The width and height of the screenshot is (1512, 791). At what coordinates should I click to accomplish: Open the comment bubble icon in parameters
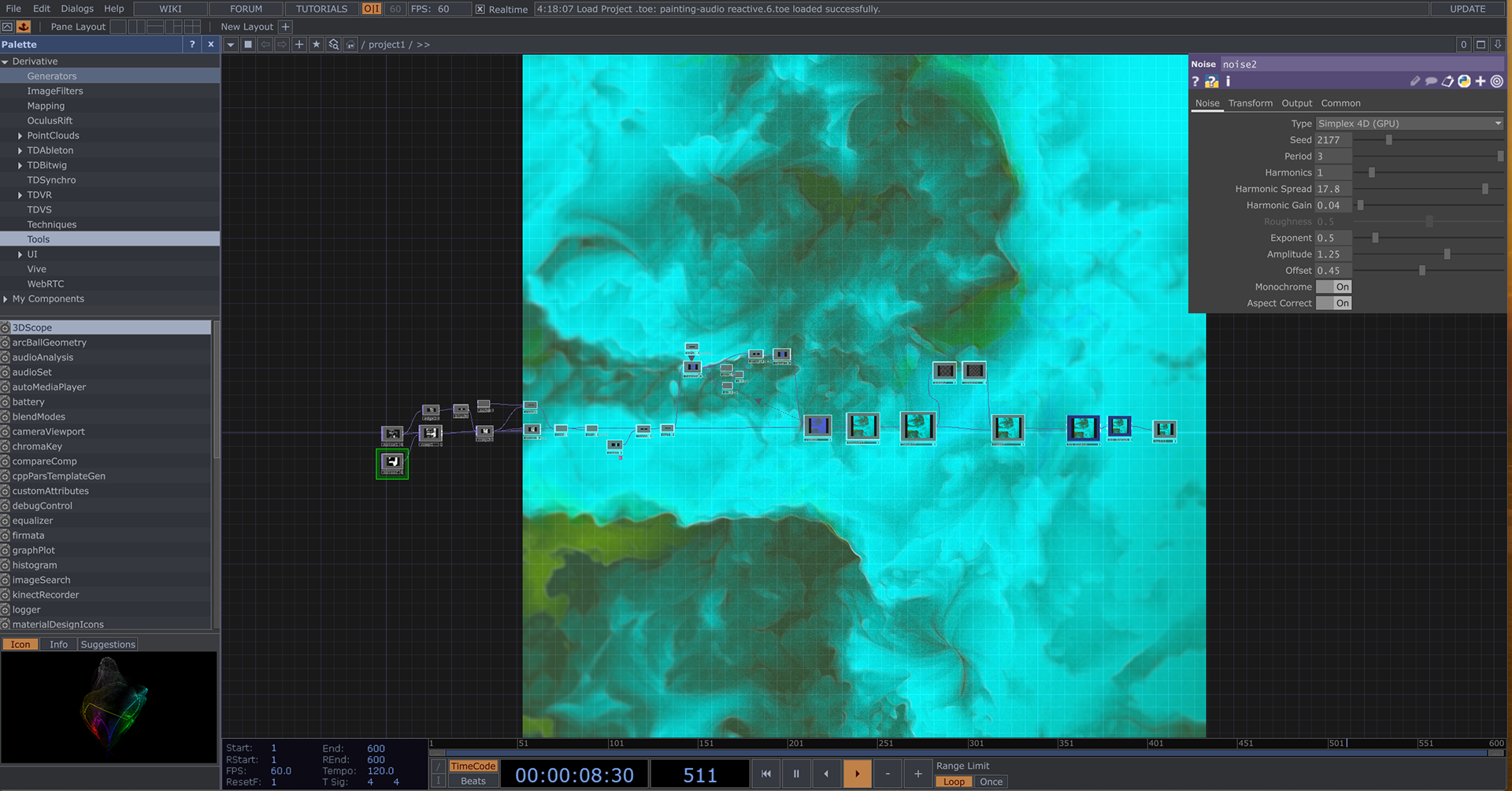coord(1431,81)
